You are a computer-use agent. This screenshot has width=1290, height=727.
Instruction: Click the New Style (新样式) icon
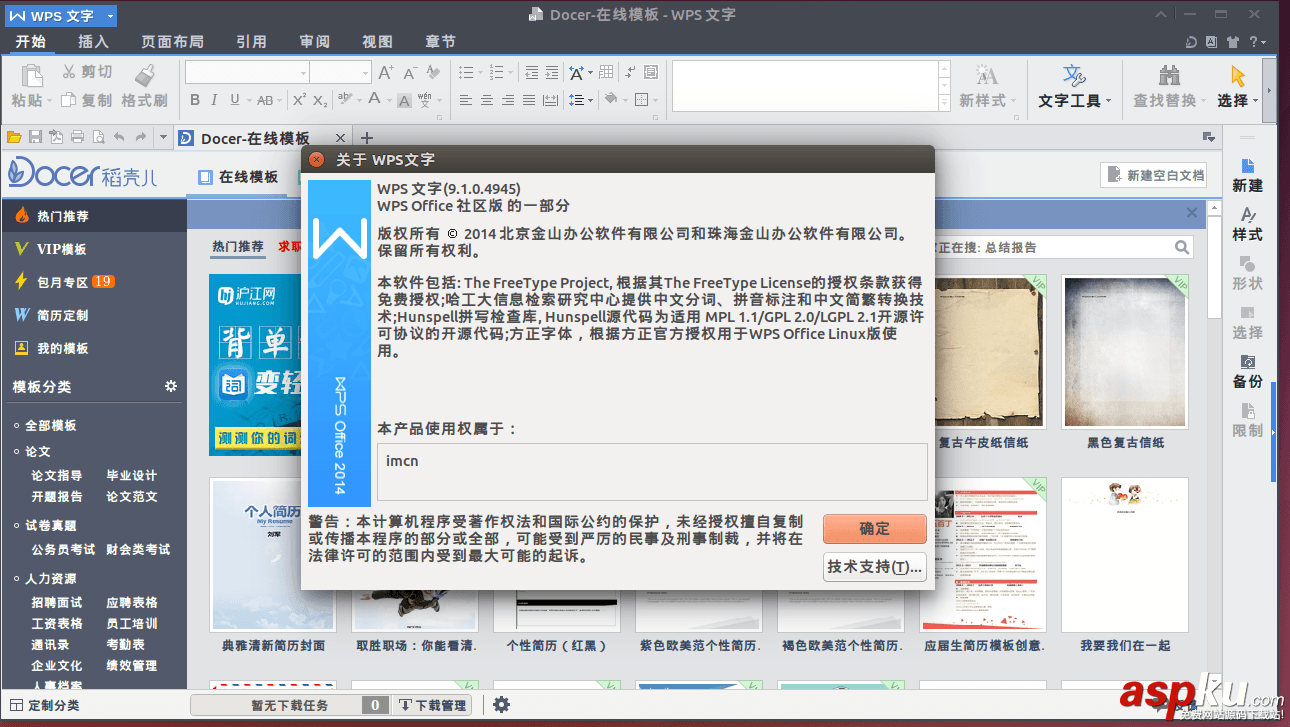(987, 76)
